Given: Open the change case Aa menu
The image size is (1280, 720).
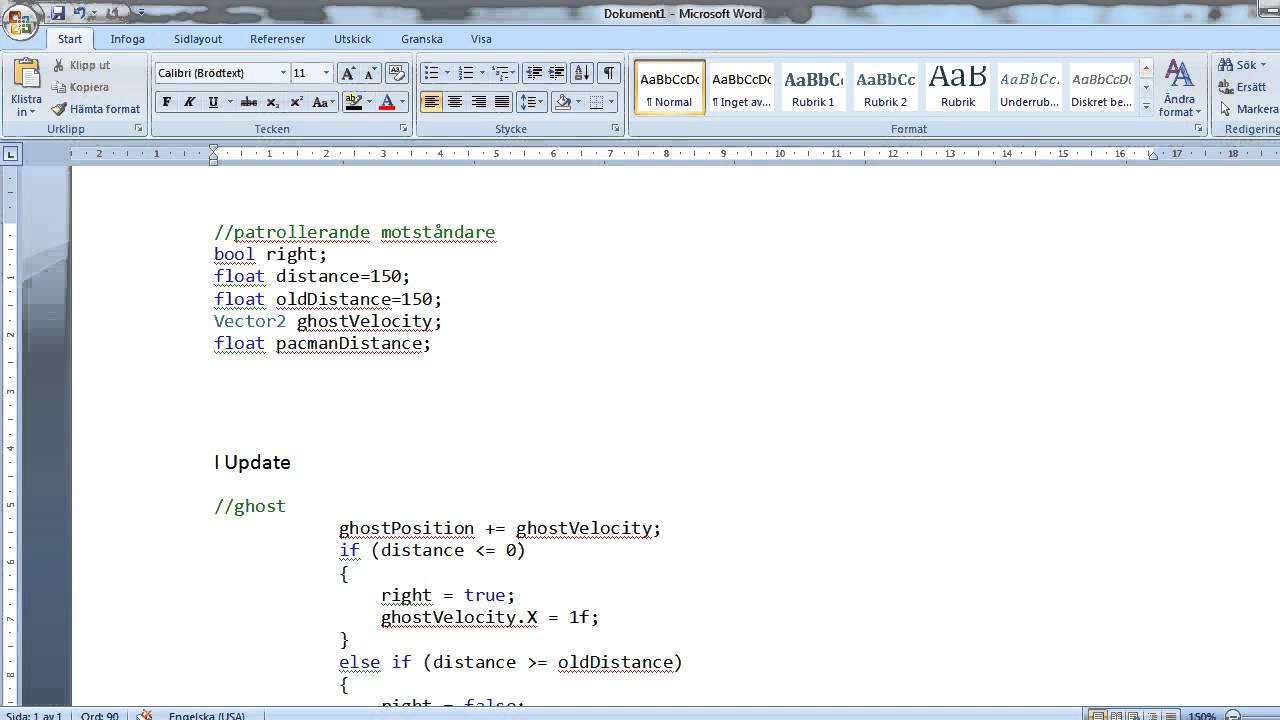Looking at the screenshot, I should coord(323,102).
